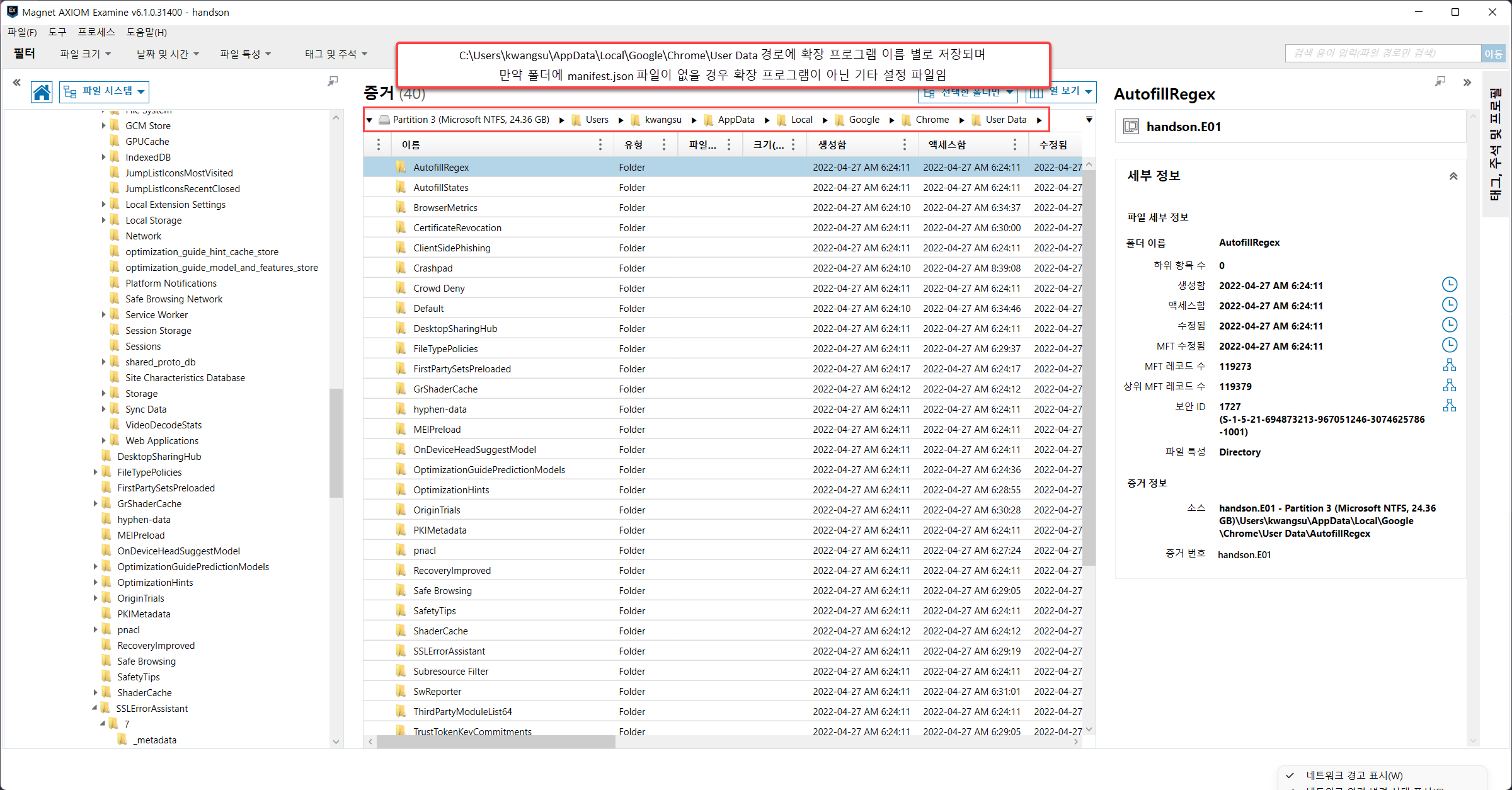
Task: Select the CertificateRevocation folder row
Action: [x=723, y=228]
